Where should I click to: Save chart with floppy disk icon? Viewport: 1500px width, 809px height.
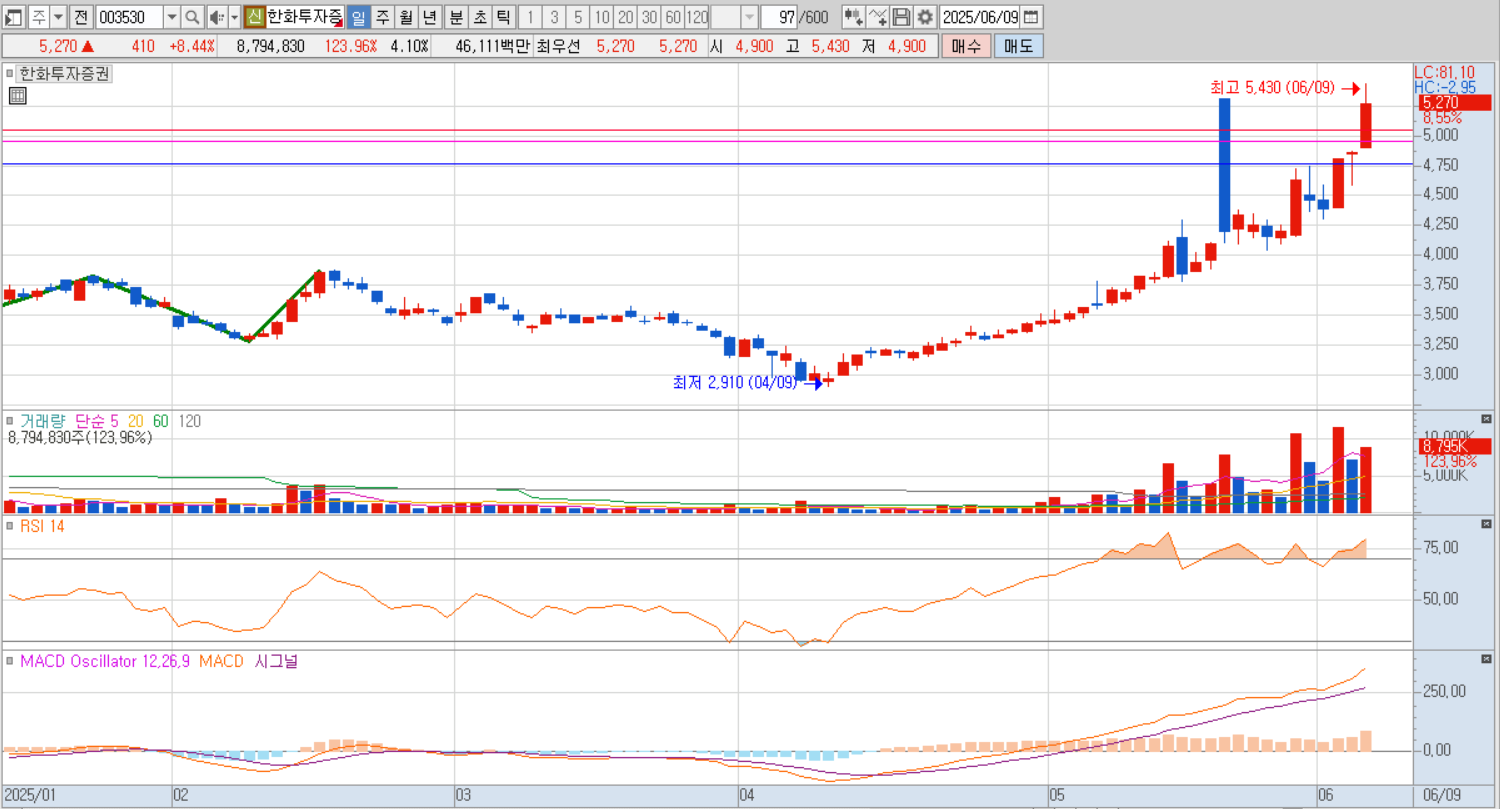(901, 17)
